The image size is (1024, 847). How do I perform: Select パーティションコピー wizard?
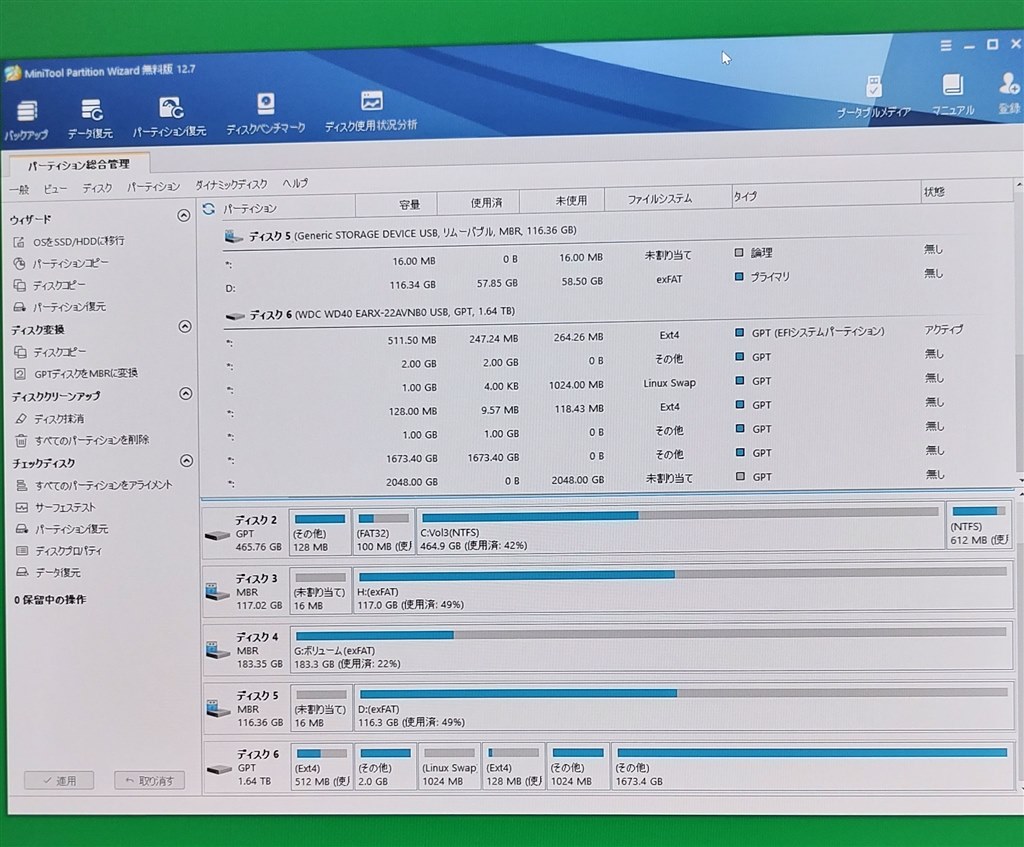point(61,263)
